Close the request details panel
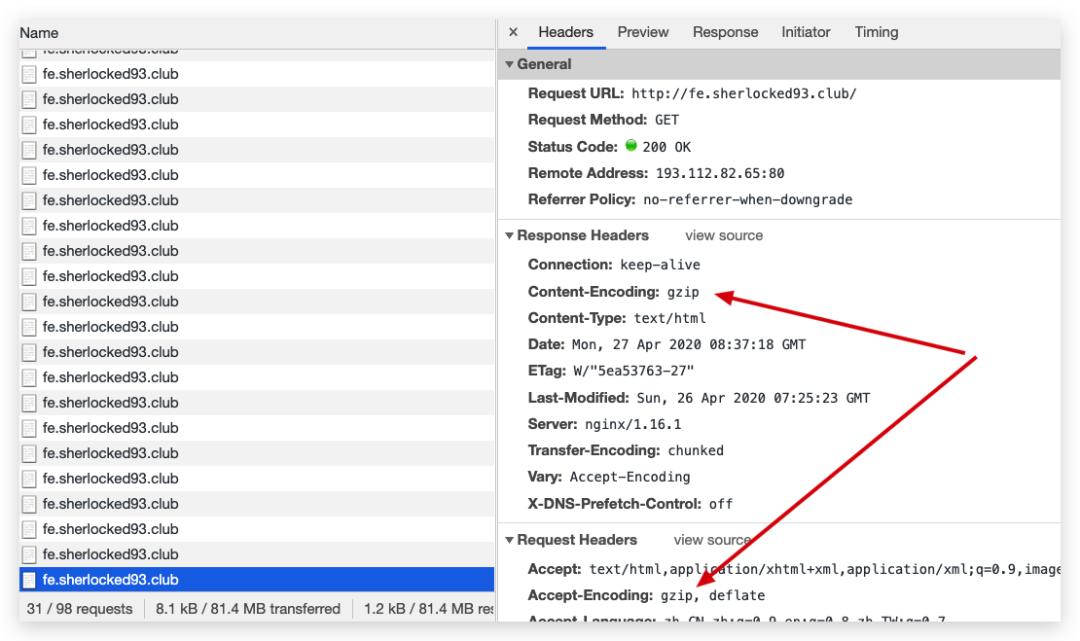 click(x=513, y=32)
